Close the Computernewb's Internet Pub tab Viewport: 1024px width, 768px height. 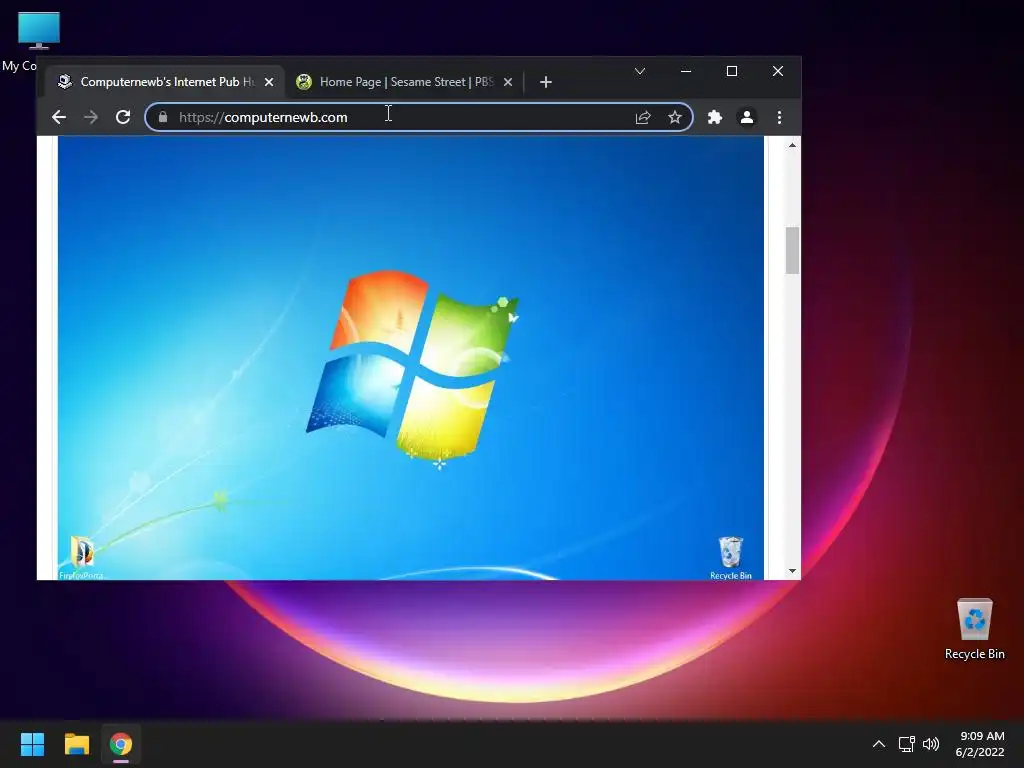click(269, 82)
